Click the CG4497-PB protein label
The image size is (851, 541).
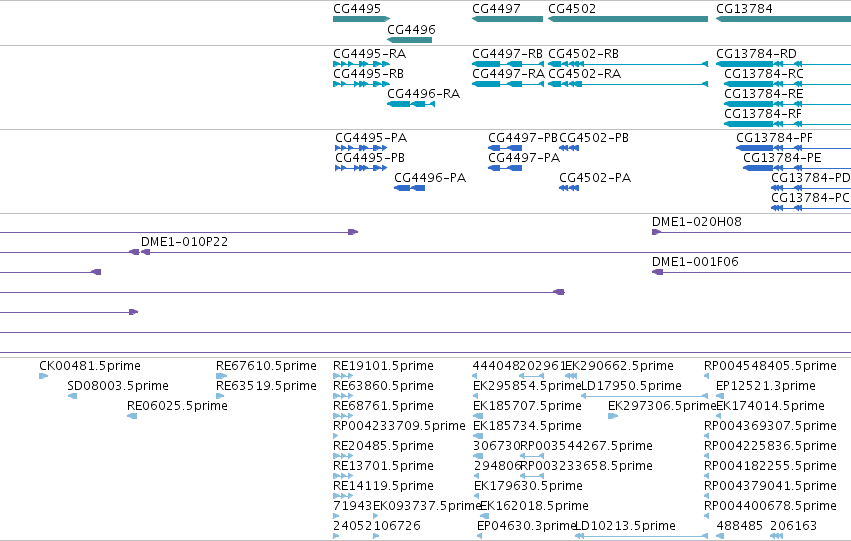523,138
